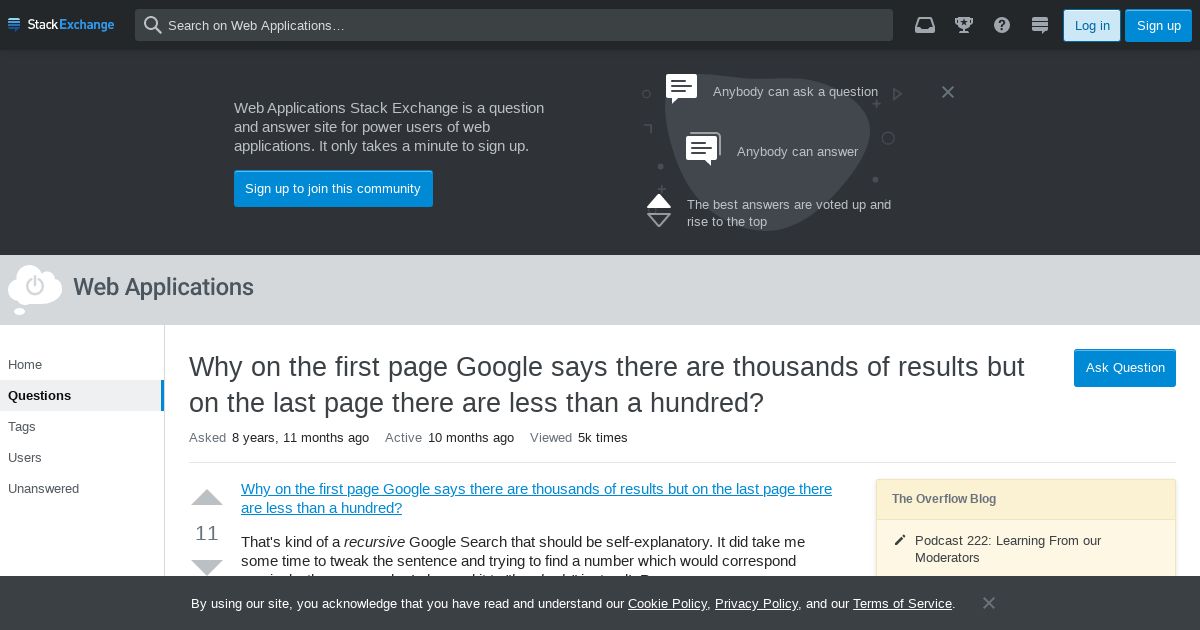Click Sign up to join this community
Viewport: 1200px width, 630px height.
pyautogui.click(x=333, y=189)
